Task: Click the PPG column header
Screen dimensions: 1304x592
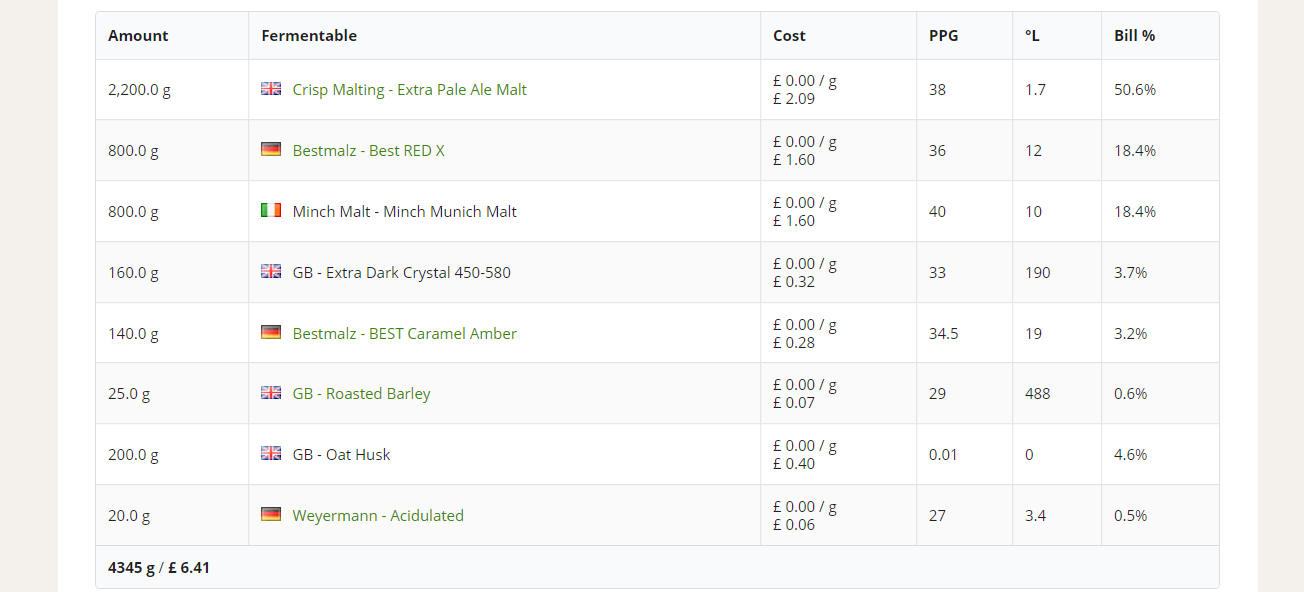Action: 943,35
